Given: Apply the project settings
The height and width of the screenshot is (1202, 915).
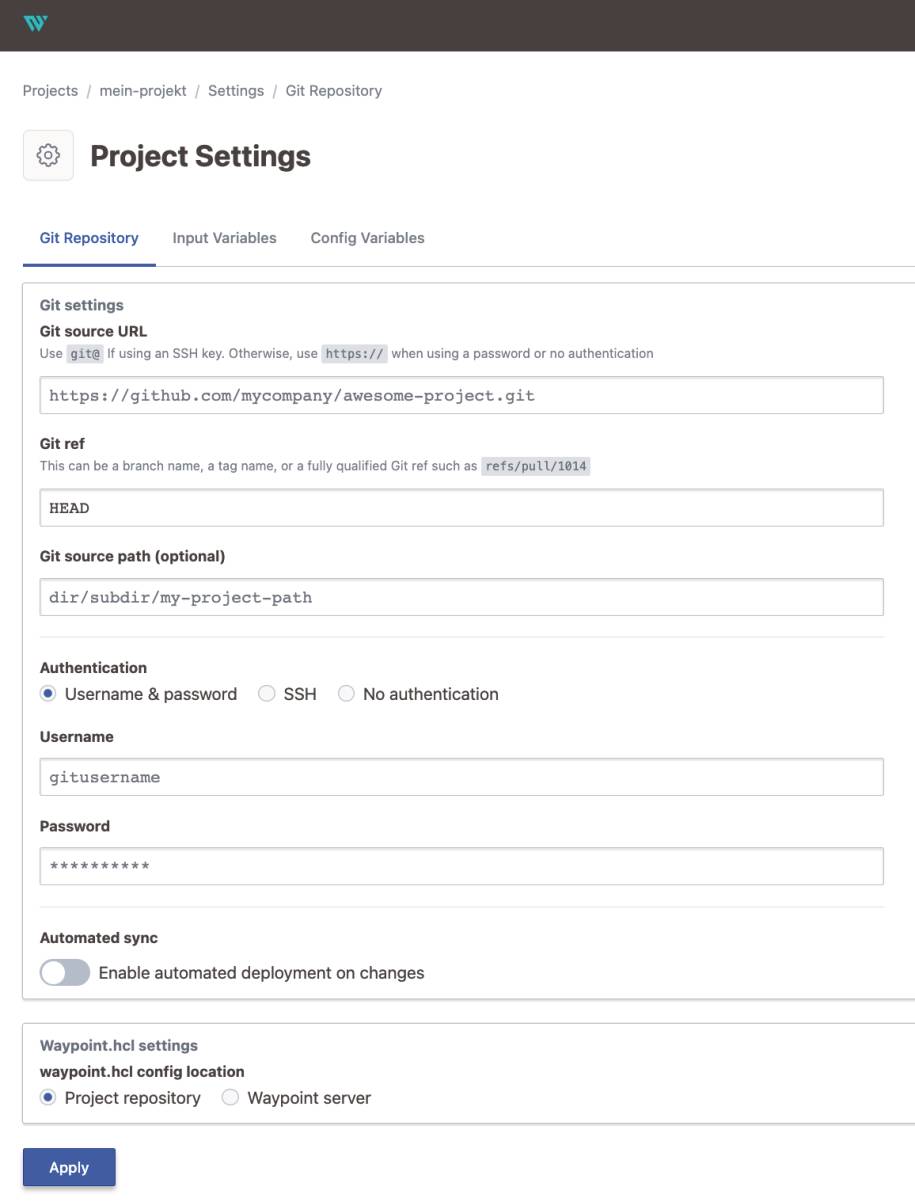Looking at the screenshot, I should point(69,1167).
